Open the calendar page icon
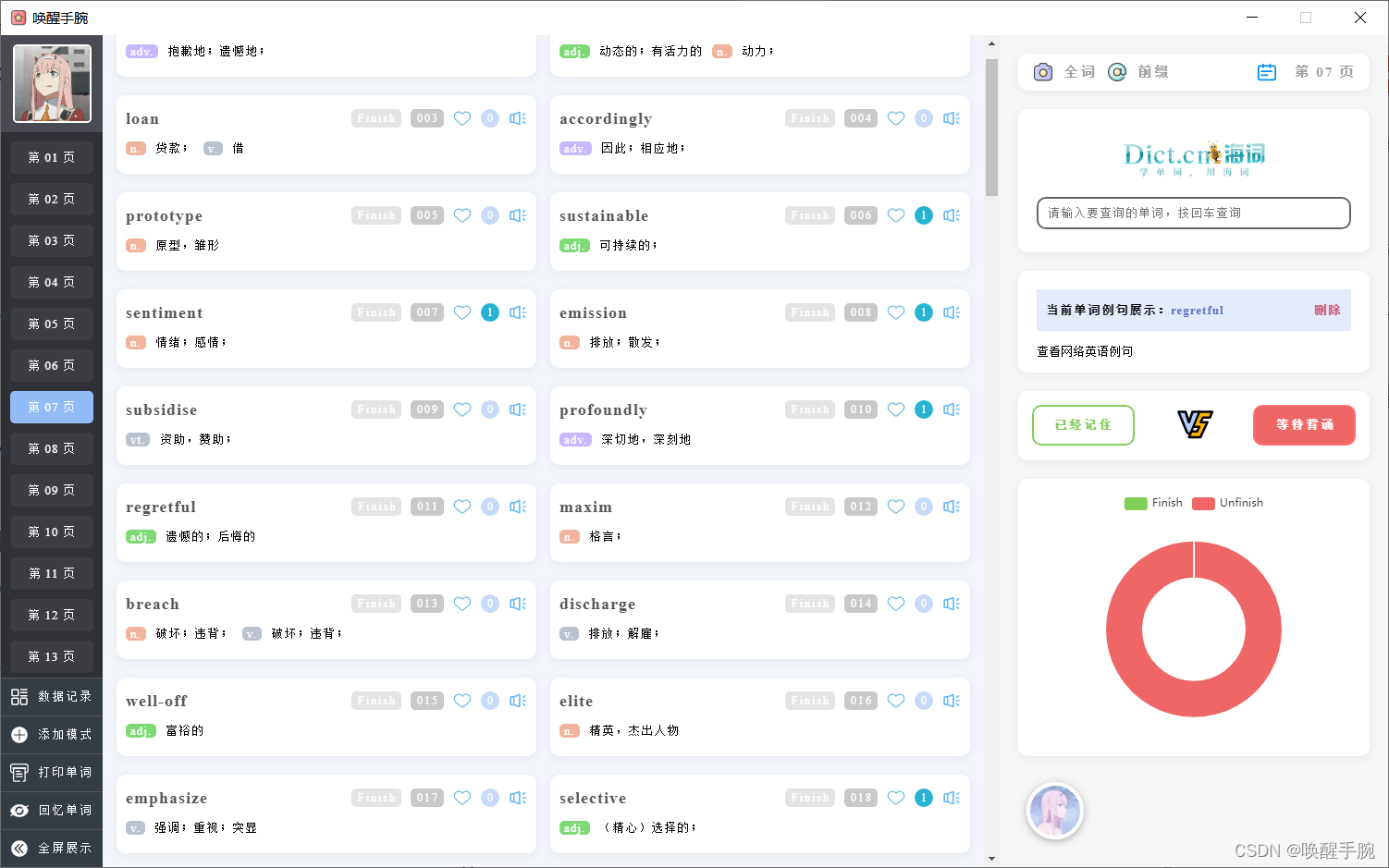This screenshot has height=868, width=1389. click(1267, 72)
